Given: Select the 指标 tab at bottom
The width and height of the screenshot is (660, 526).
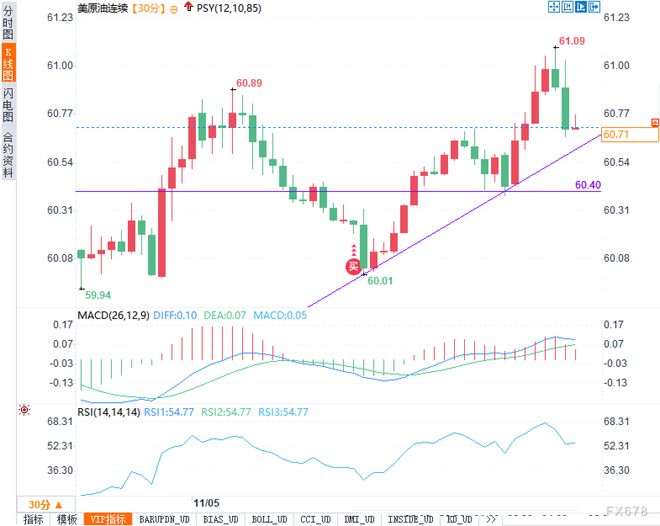Looking at the screenshot, I should pyautogui.click(x=34, y=519).
